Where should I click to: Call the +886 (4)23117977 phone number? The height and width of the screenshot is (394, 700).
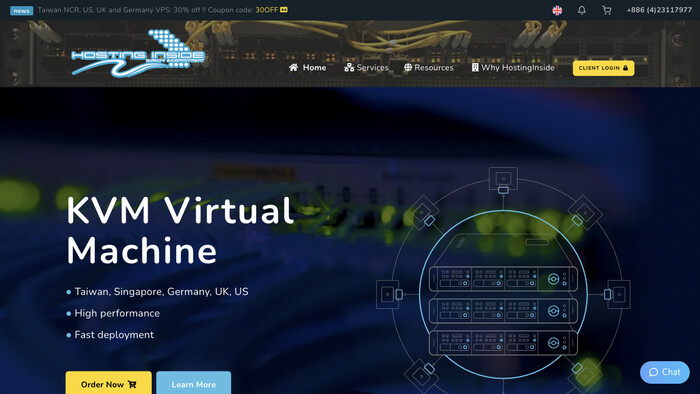point(659,10)
